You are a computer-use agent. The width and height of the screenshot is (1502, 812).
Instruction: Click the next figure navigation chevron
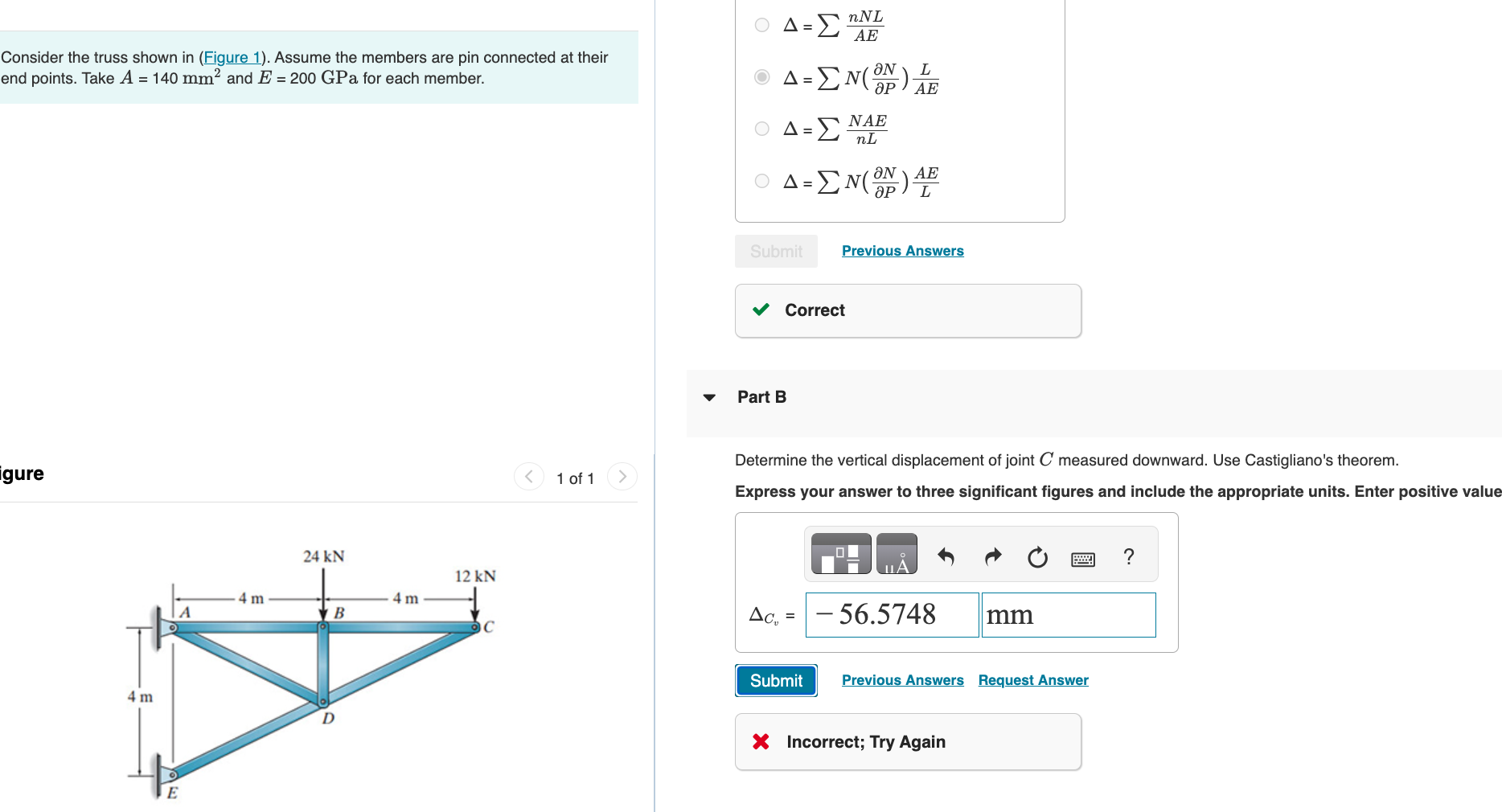[622, 476]
